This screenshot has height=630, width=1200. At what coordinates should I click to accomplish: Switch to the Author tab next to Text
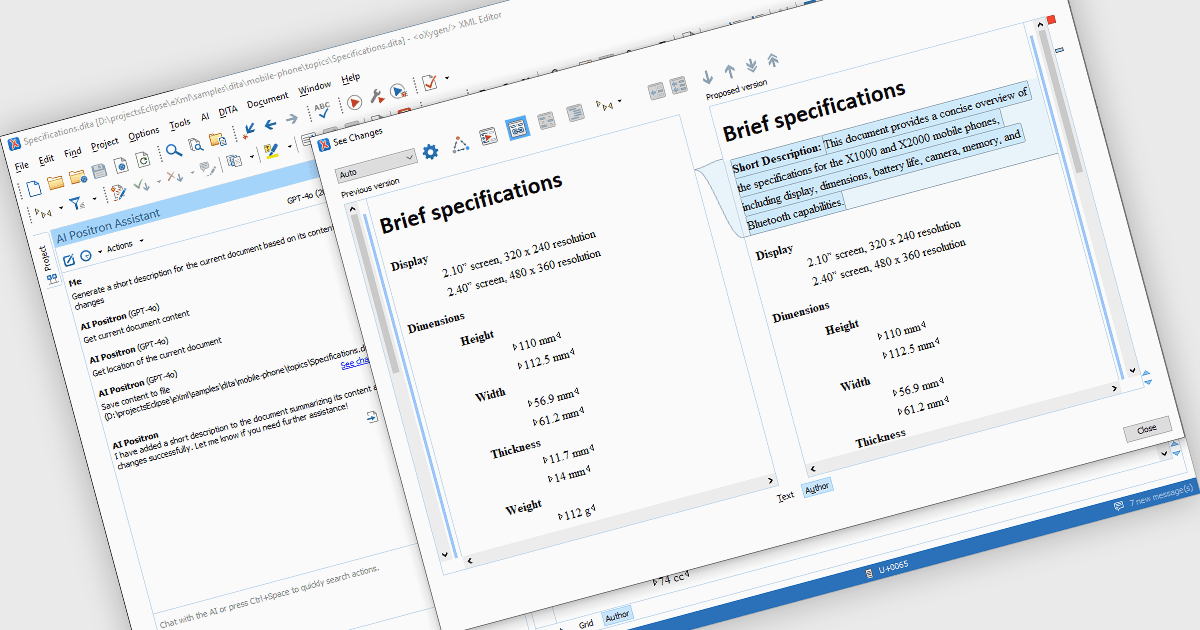click(x=816, y=487)
